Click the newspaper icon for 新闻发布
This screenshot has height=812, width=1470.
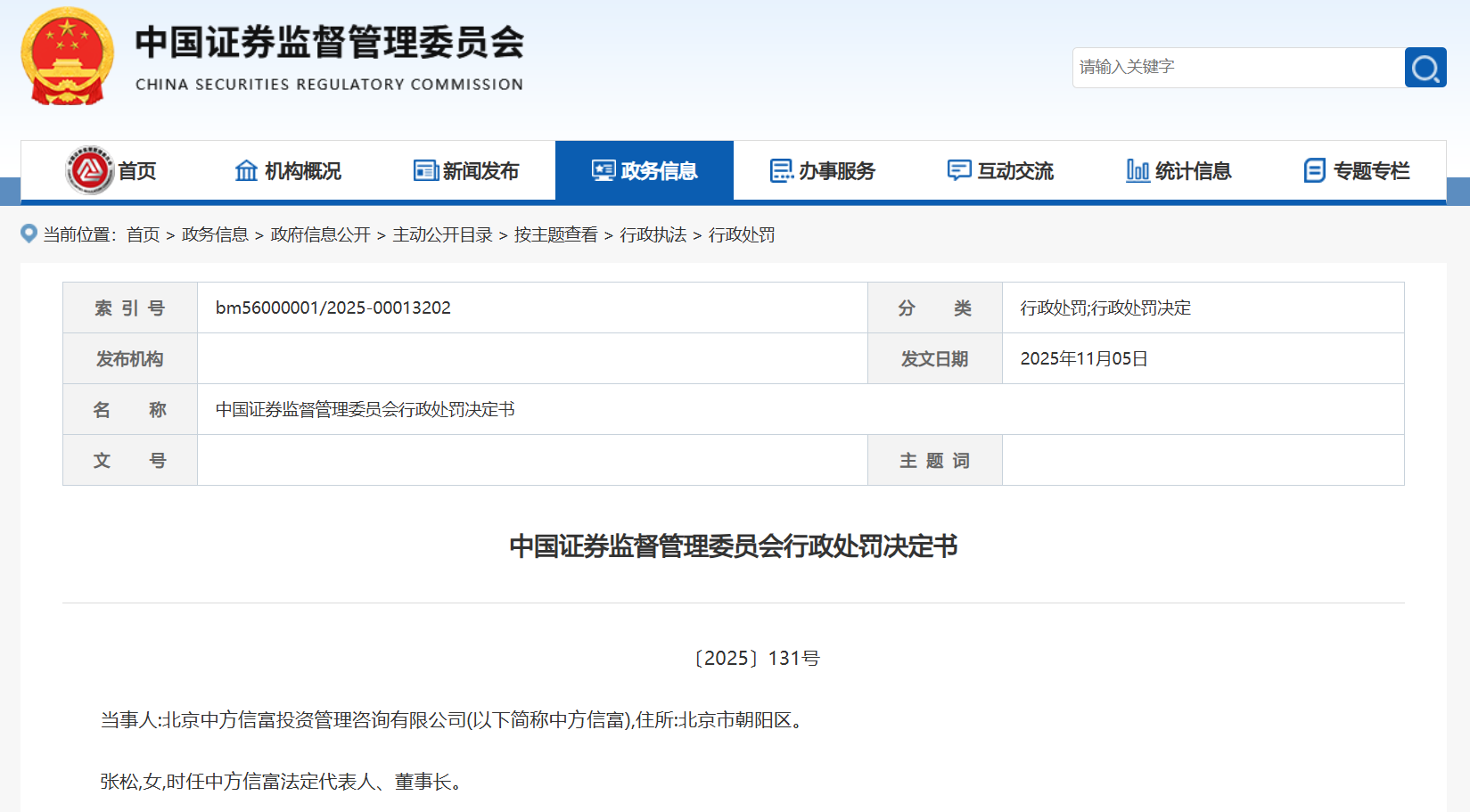425,170
